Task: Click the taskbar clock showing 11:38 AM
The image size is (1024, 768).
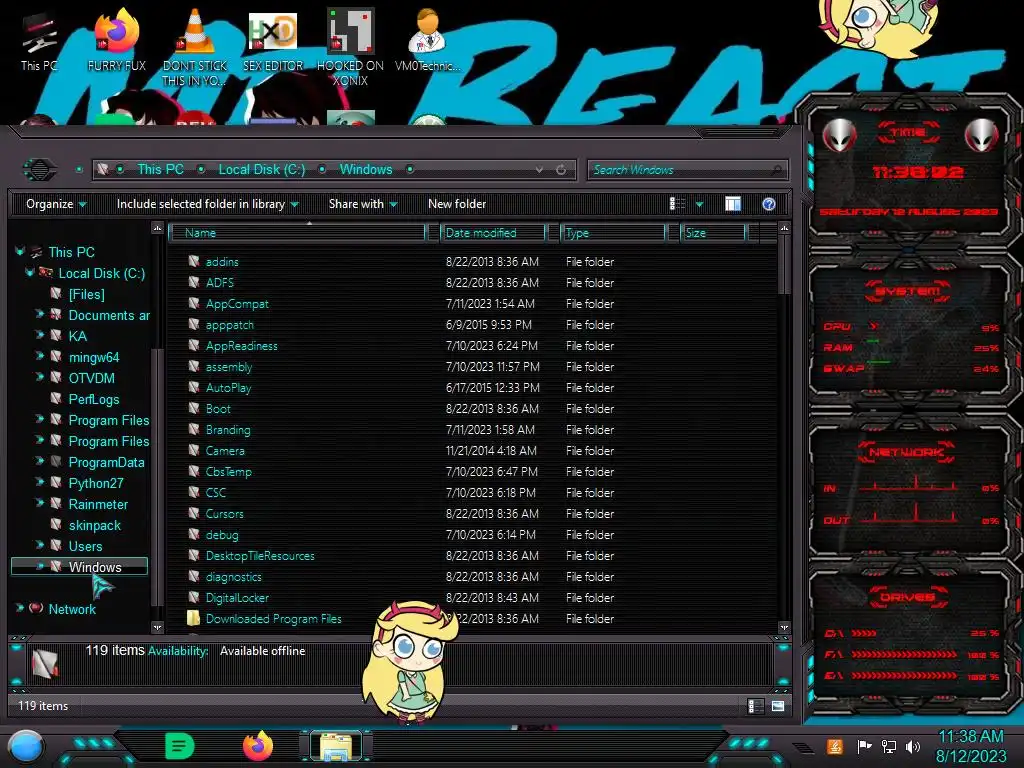Action: coord(970,746)
